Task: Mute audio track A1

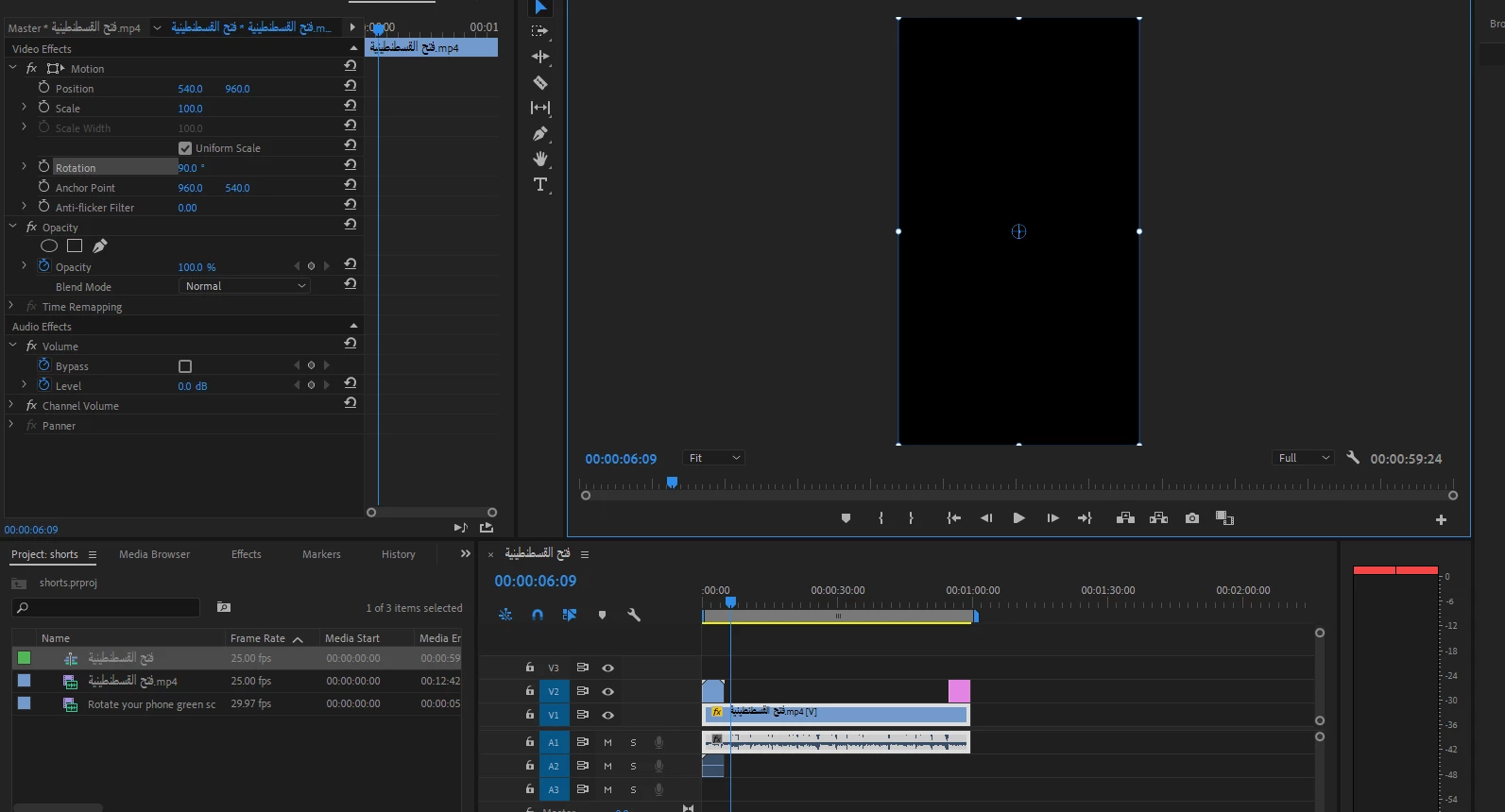Action: click(607, 742)
